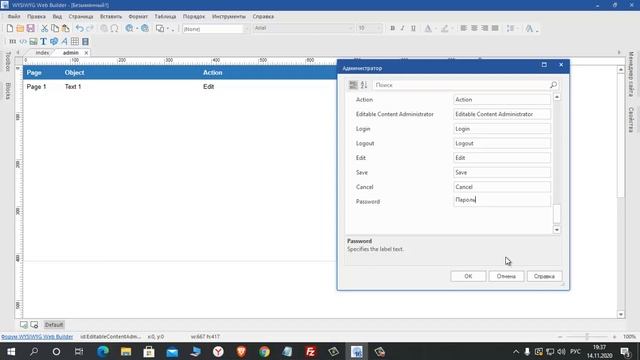This screenshot has height=360, width=640.
Task: Toggle bold formatting
Action: coord(392,28)
